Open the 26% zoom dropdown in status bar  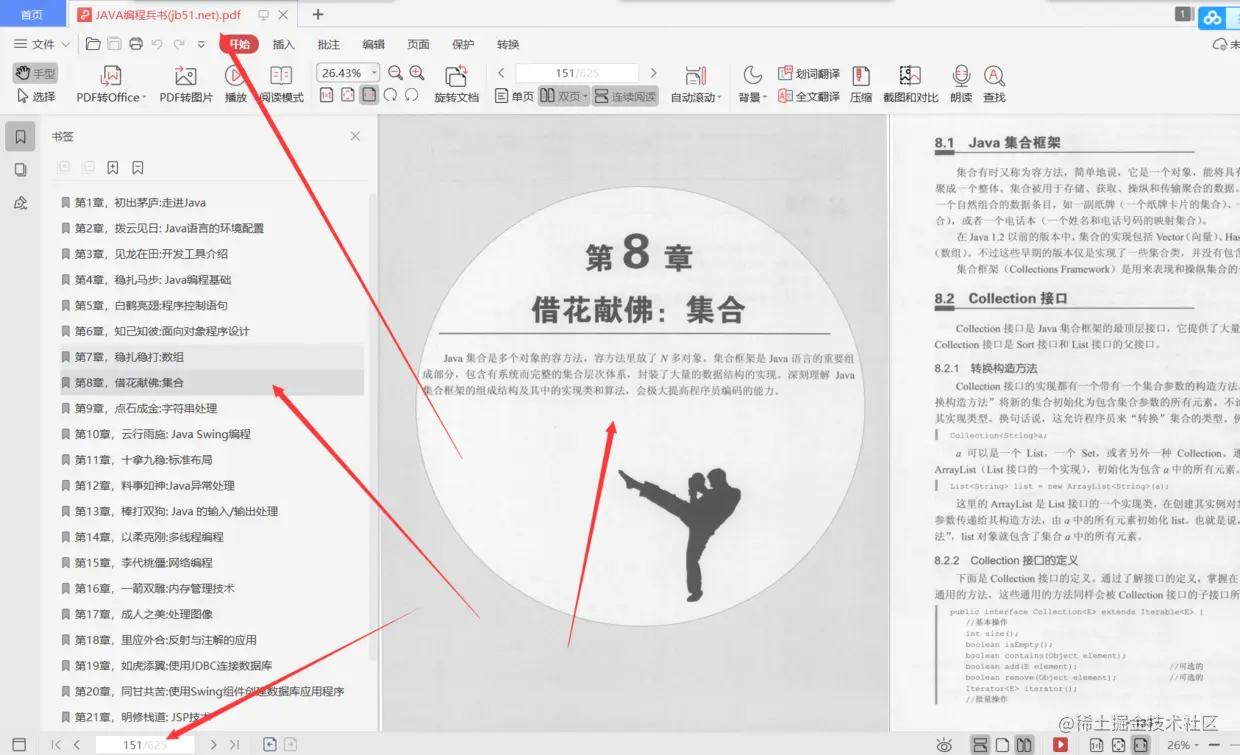(1184, 745)
